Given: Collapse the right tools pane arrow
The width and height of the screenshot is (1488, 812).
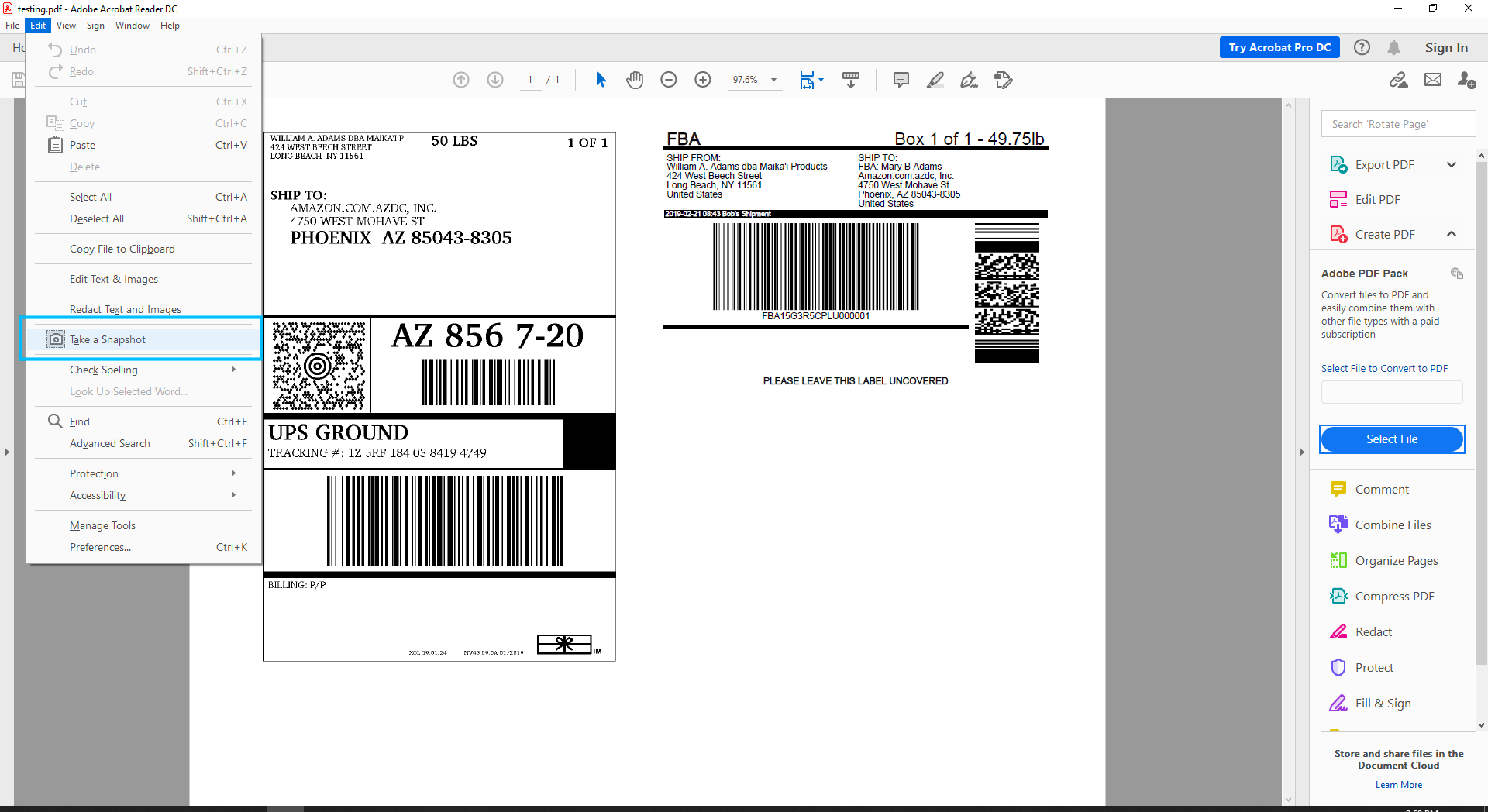Looking at the screenshot, I should [x=1302, y=452].
